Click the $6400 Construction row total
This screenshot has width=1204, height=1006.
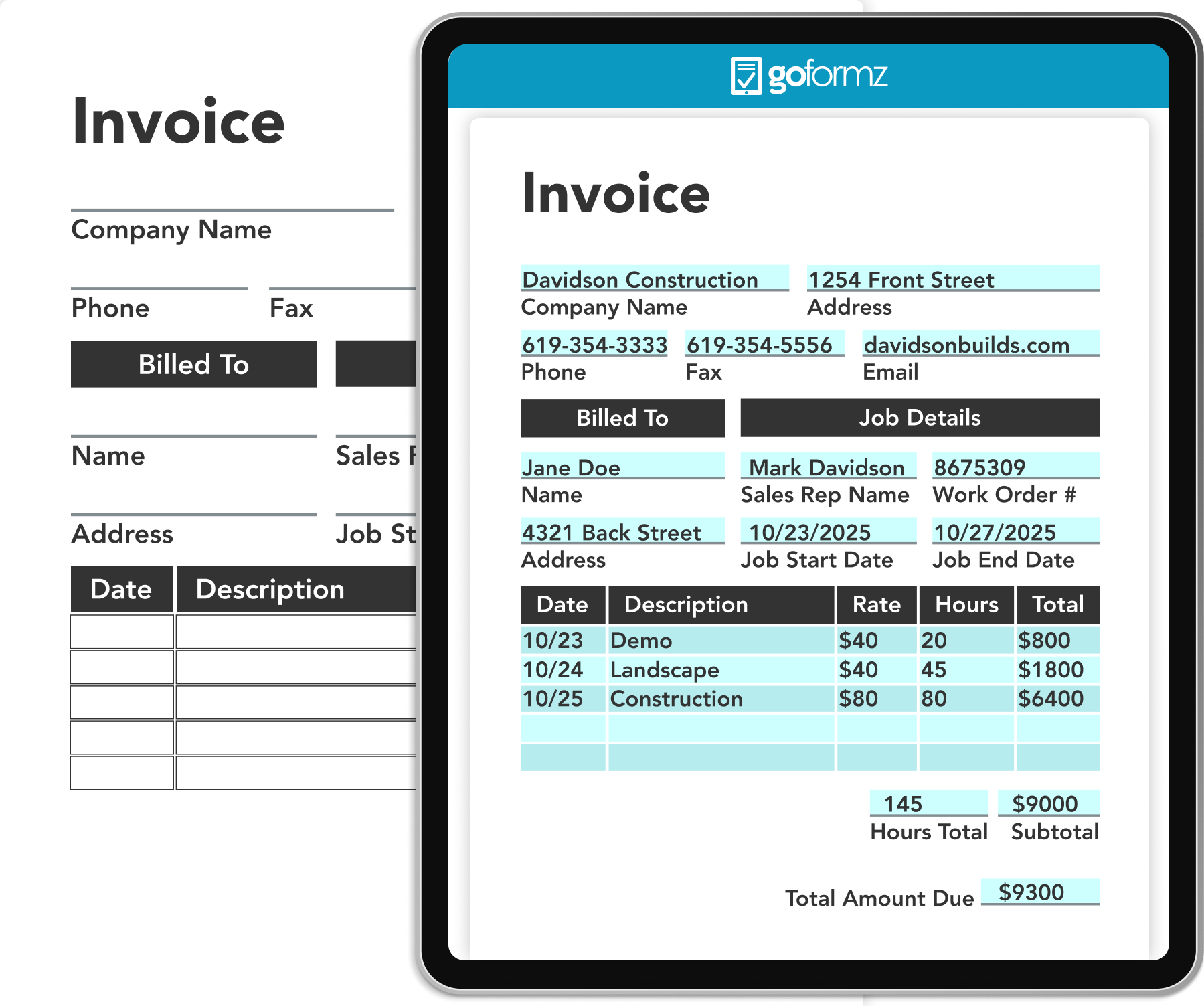pos(1052,699)
